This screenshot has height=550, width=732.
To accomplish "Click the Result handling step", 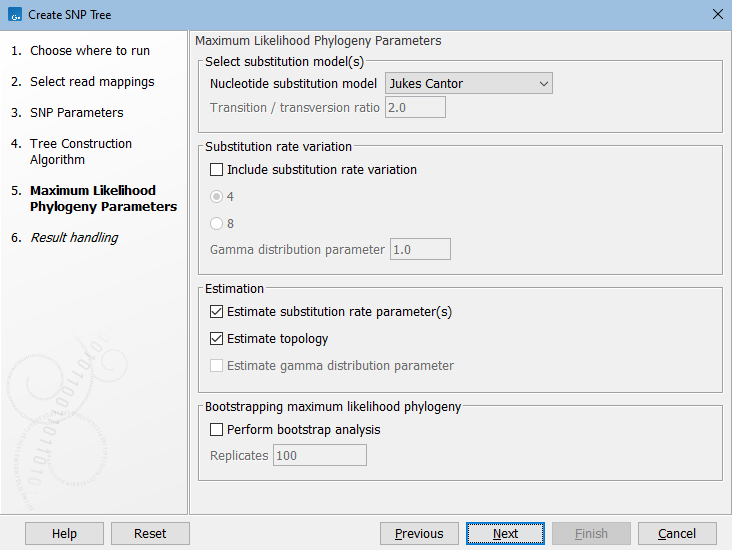I will [x=73, y=238].
